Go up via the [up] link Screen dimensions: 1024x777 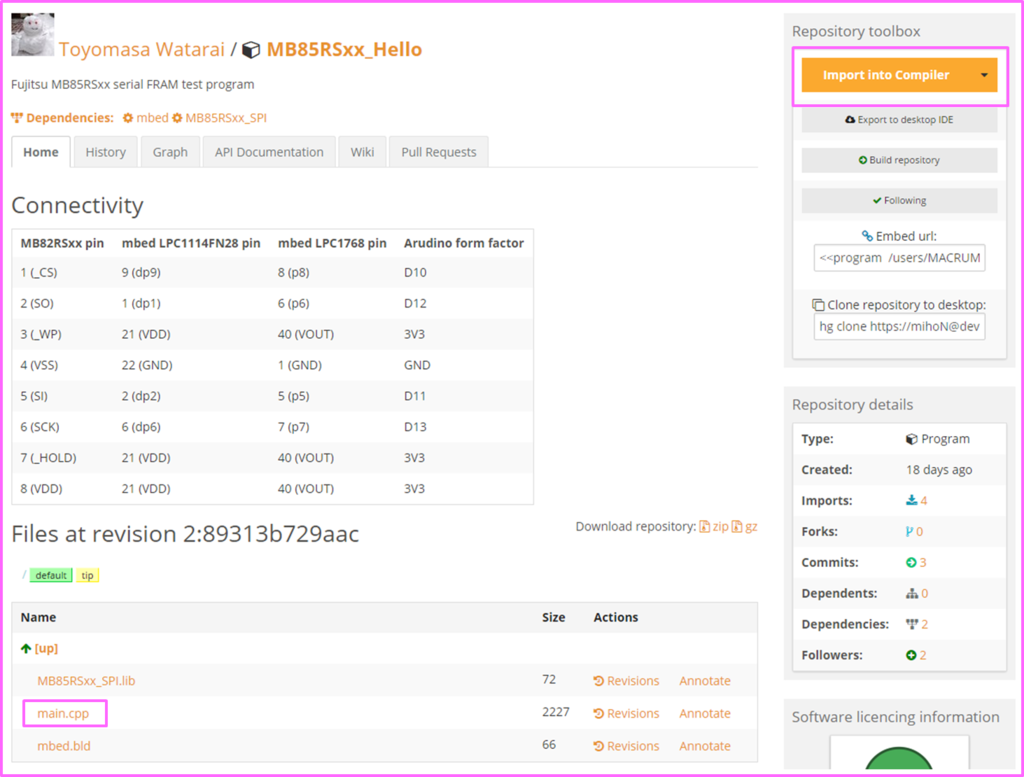click(x=46, y=648)
